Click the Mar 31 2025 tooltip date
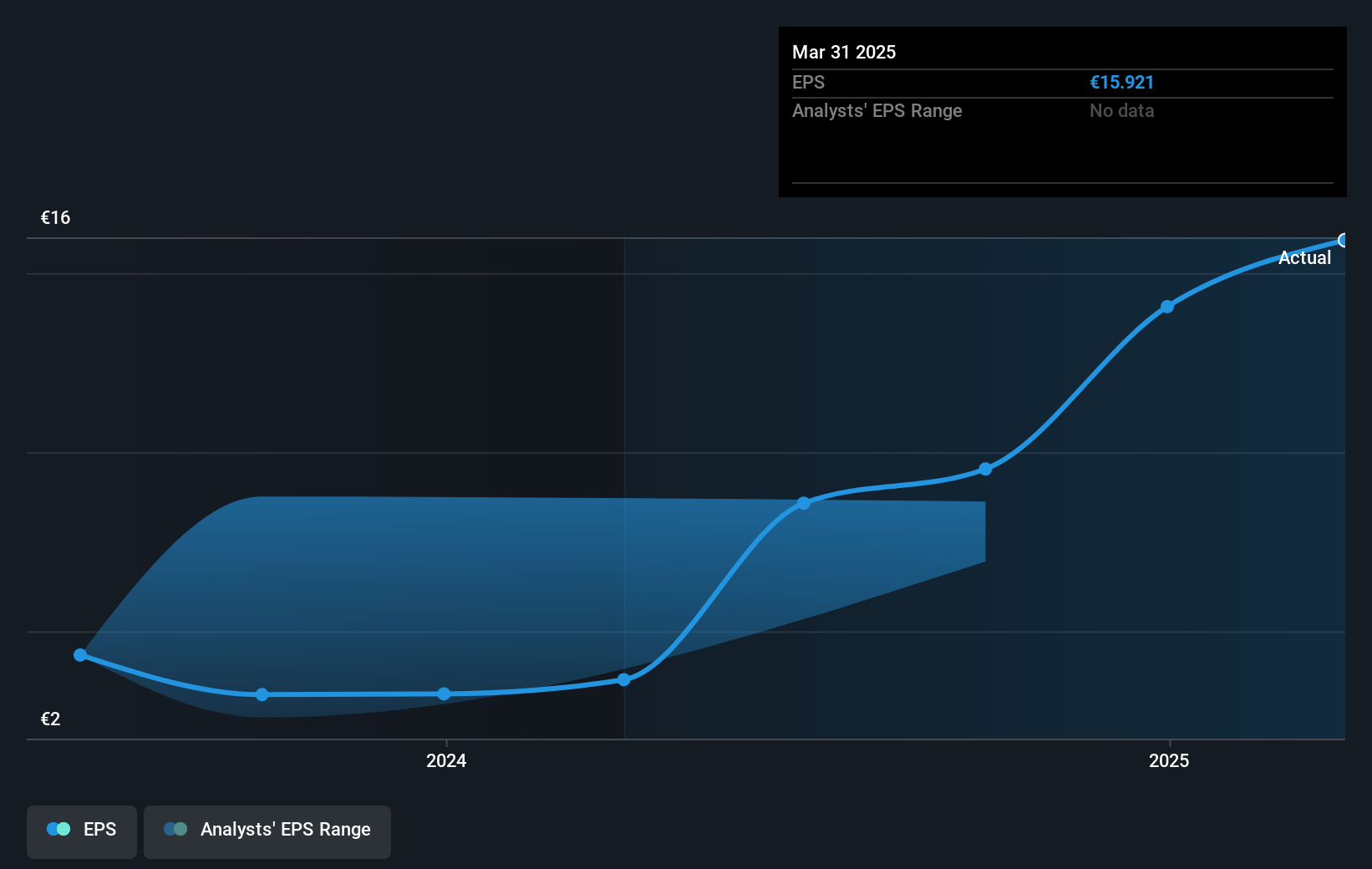 (844, 53)
